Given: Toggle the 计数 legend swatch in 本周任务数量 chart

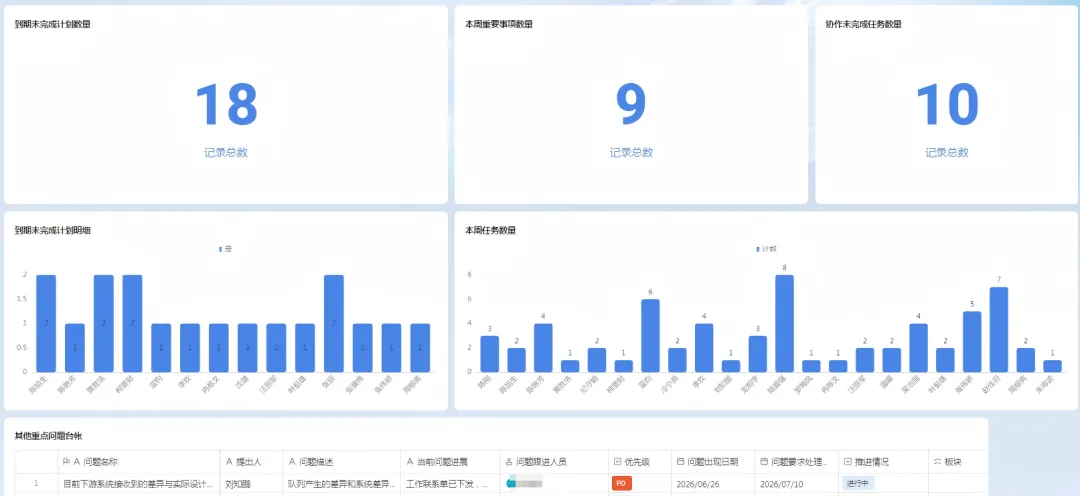Looking at the screenshot, I should click(758, 249).
